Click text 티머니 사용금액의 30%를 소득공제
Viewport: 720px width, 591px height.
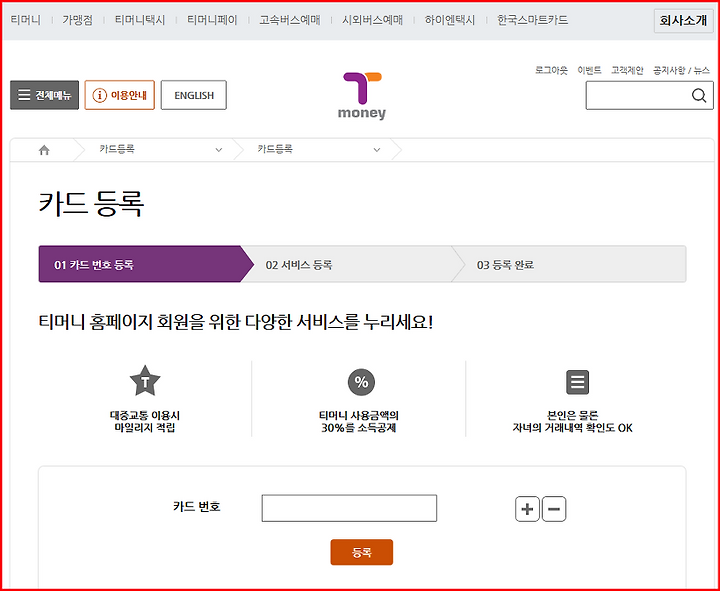[x=359, y=422]
